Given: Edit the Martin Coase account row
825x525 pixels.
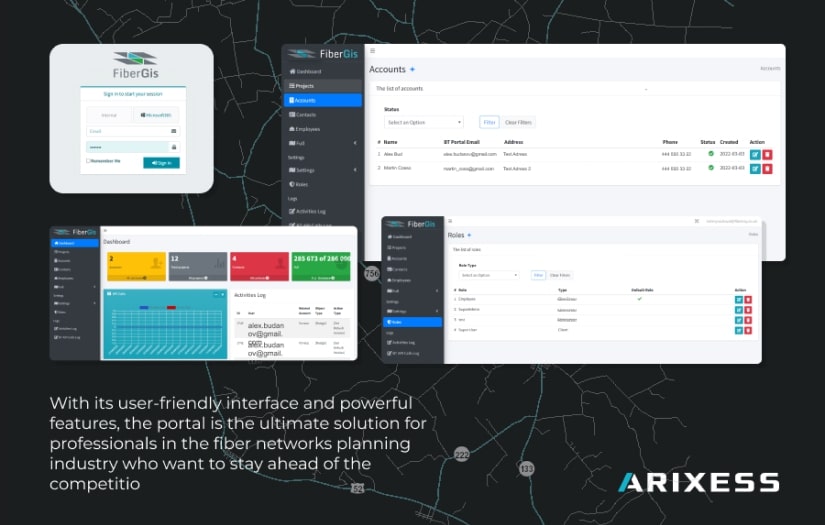Looking at the screenshot, I should point(755,168).
